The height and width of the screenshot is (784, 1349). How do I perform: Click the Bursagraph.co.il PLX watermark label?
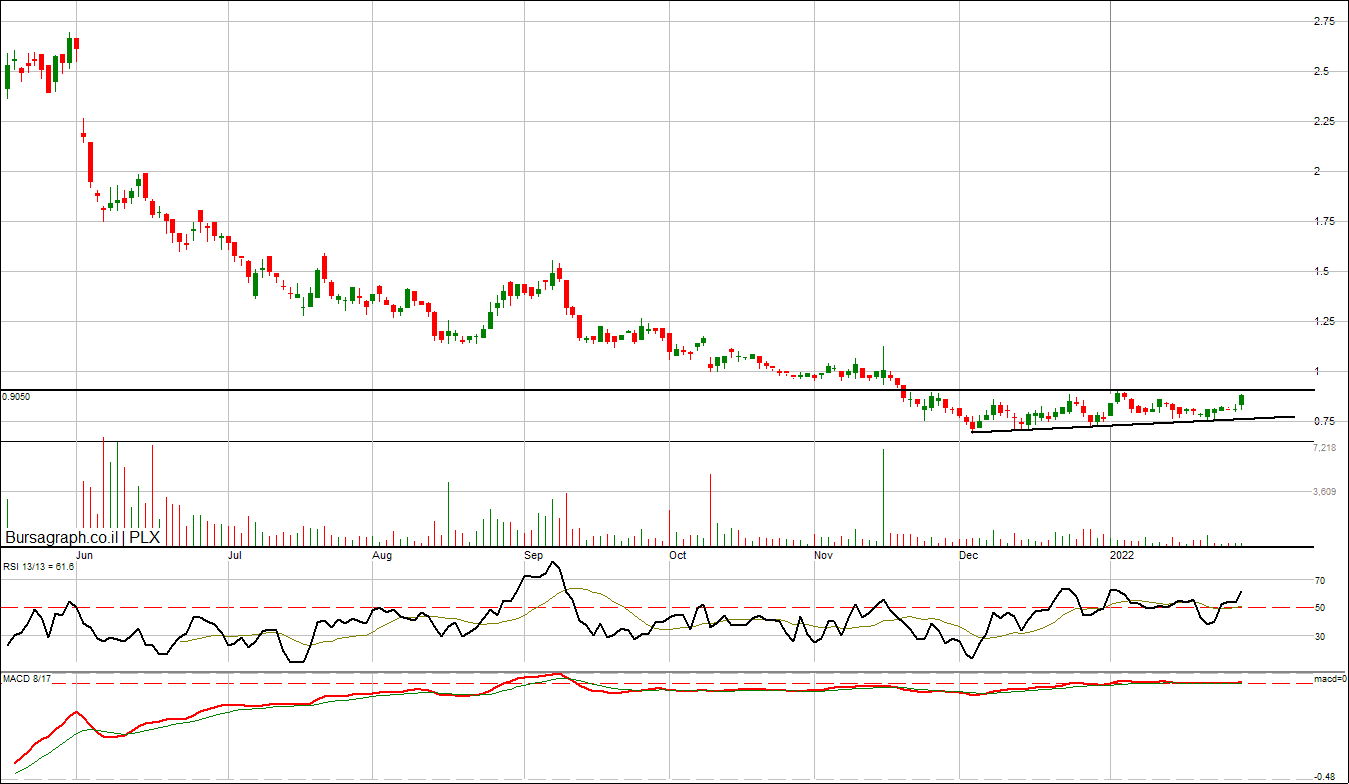coord(82,537)
